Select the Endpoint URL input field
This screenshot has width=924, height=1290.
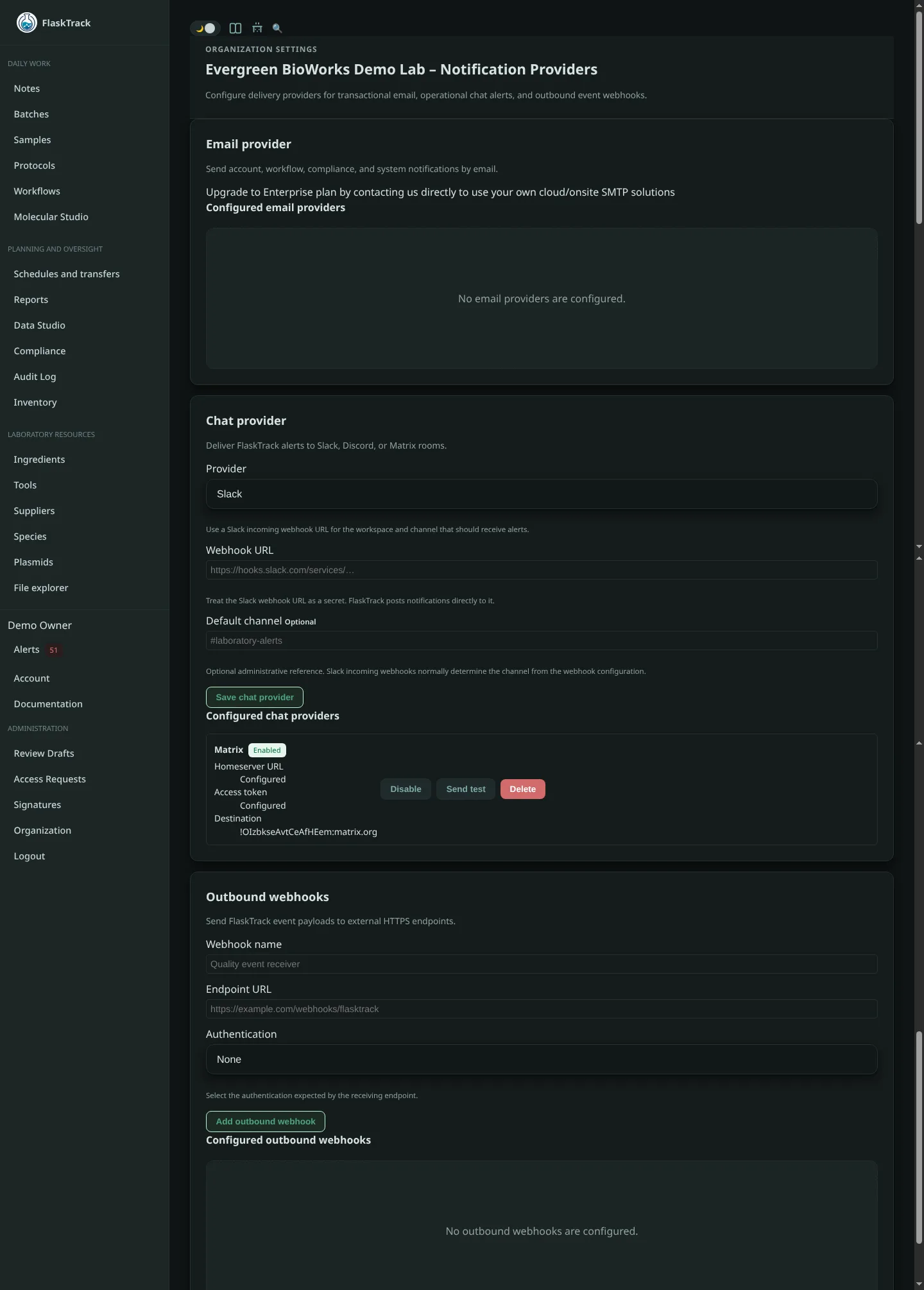(x=542, y=1009)
